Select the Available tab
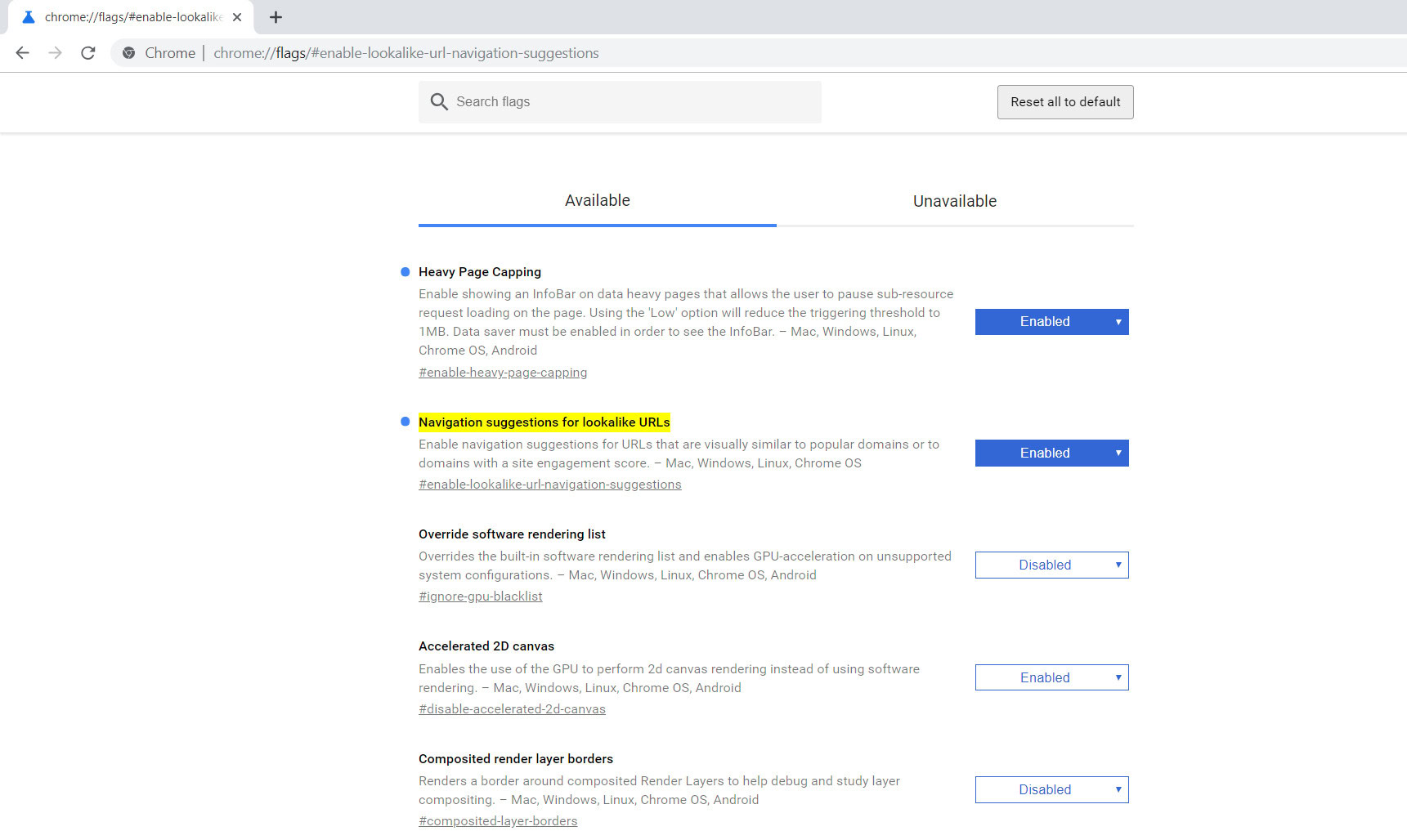This screenshot has width=1407, height=840. click(597, 201)
